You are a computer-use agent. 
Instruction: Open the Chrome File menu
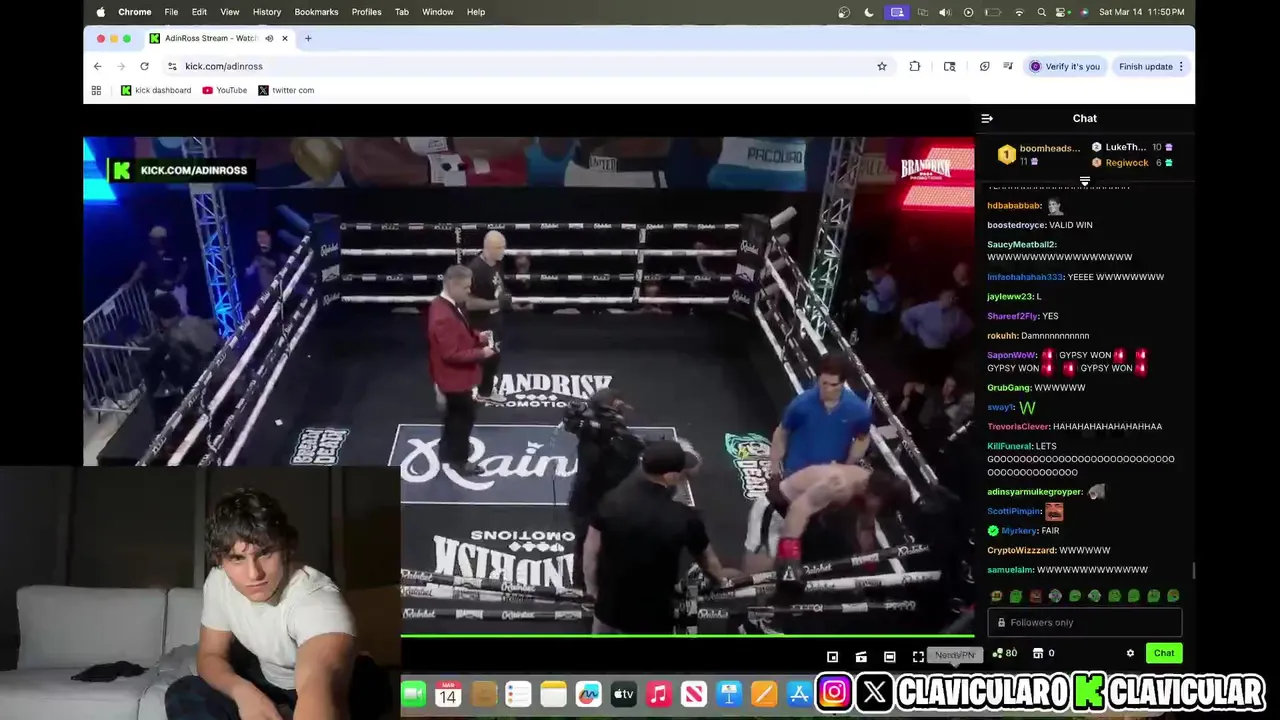pos(171,12)
